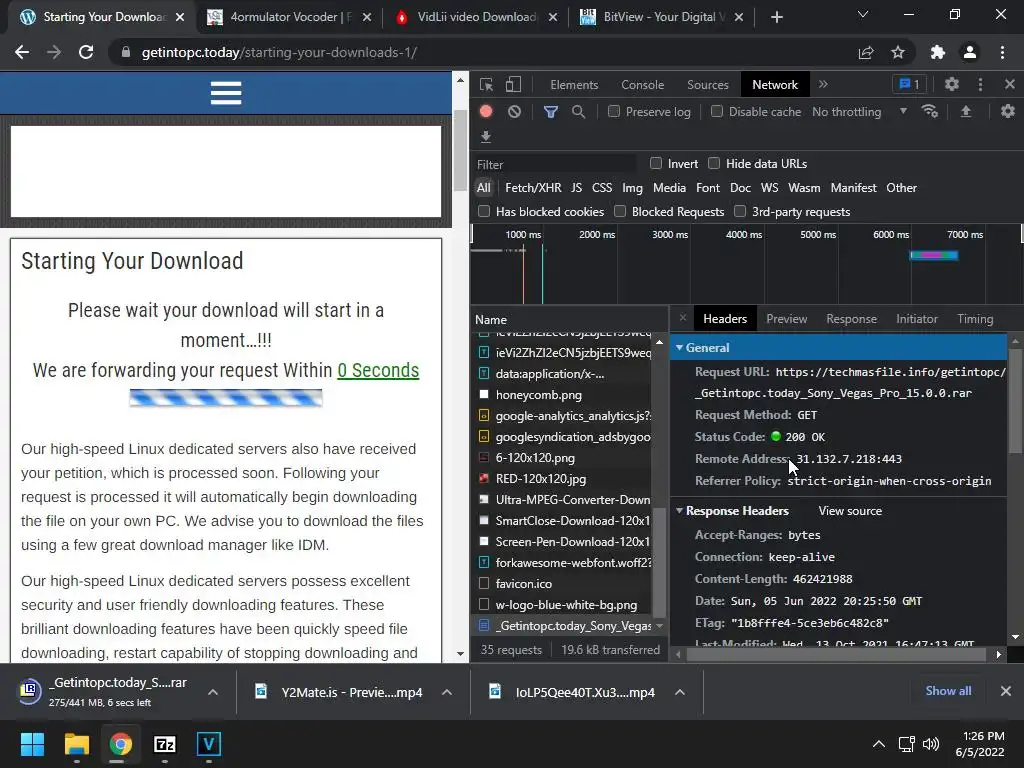Click the Export HAR download icon
The height and width of the screenshot is (768, 1024).
(486, 136)
